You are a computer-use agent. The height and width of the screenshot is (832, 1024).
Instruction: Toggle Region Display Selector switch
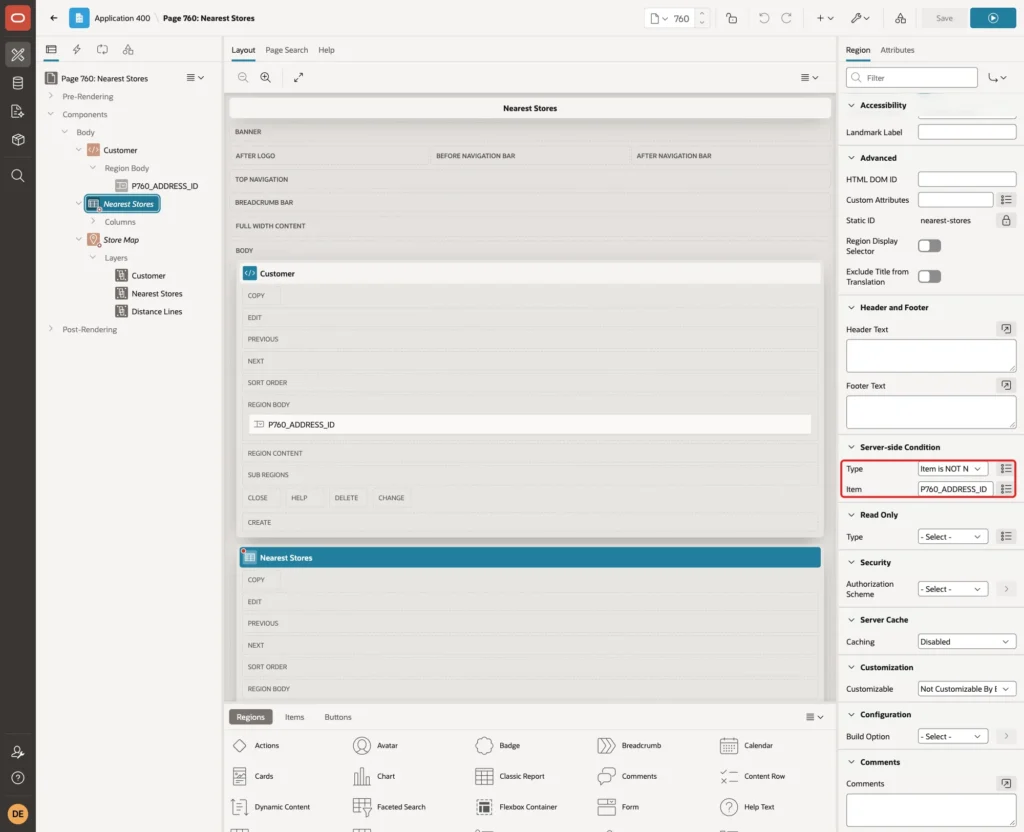tap(929, 246)
